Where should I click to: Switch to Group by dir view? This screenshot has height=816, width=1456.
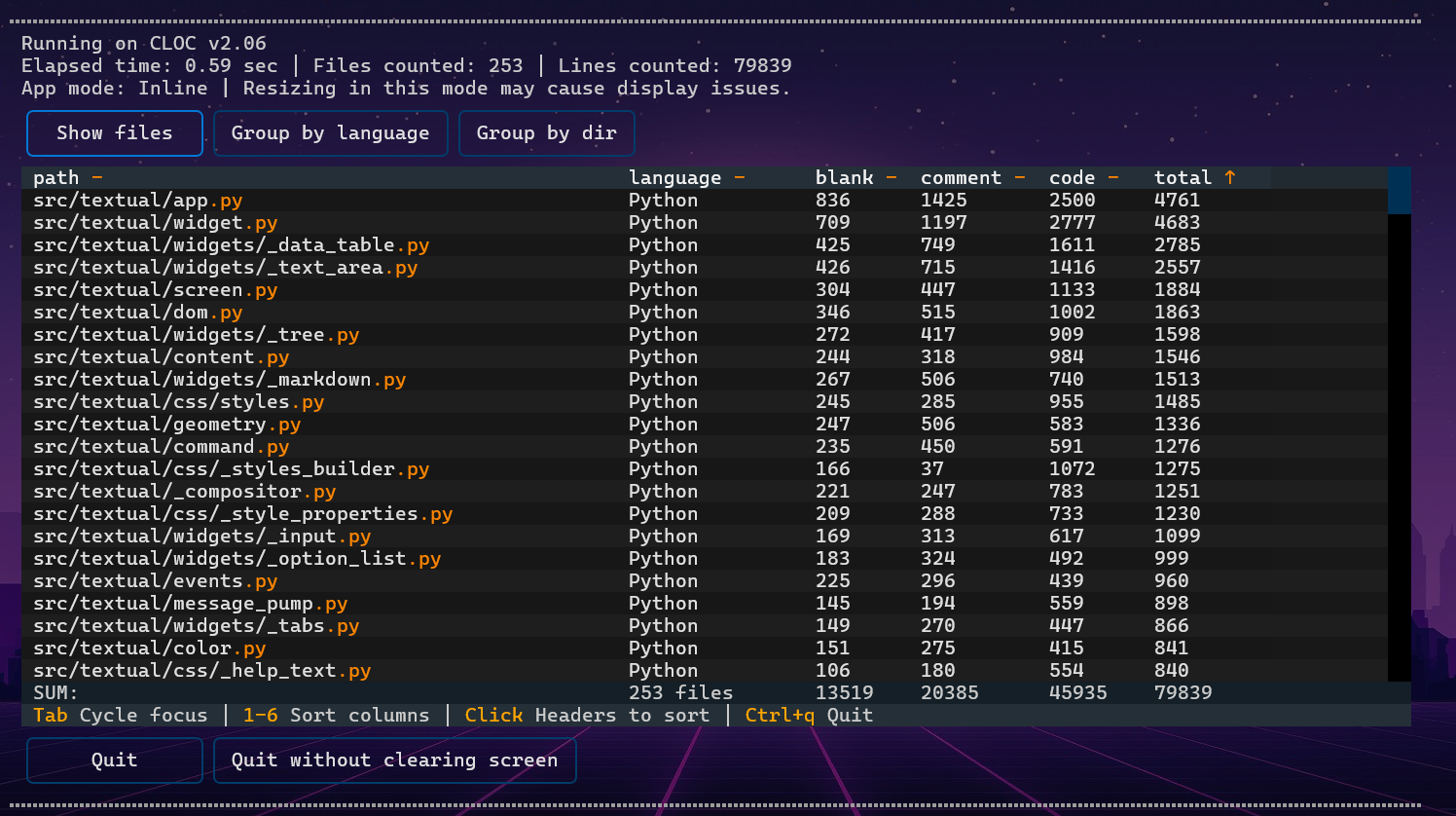[546, 132]
